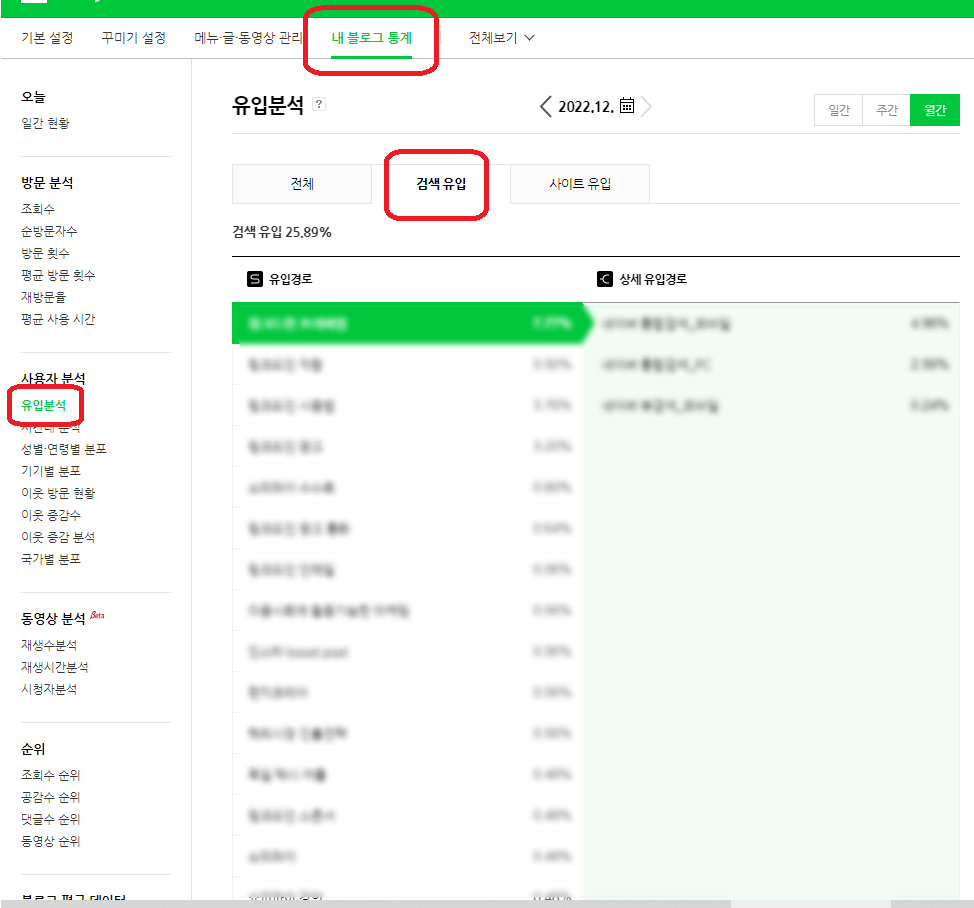This screenshot has height=908, width=974.
Task: Open 이웃 방문 현황 in the sidebar
Action: coord(58,493)
